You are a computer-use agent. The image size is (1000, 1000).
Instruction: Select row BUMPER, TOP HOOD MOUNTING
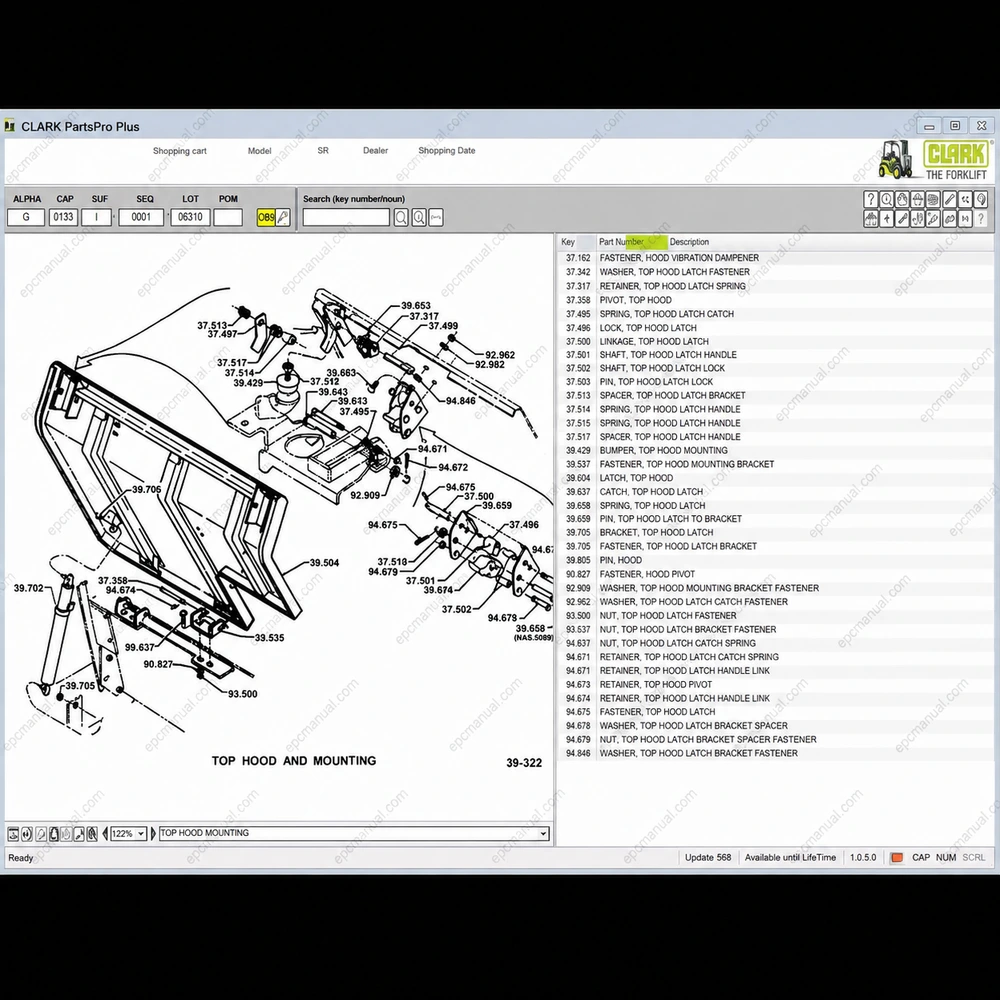[x=776, y=450]
